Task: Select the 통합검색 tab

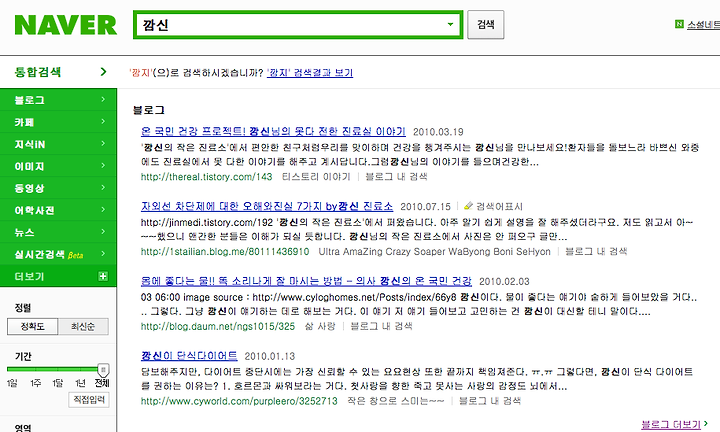Action: point(38,72)
